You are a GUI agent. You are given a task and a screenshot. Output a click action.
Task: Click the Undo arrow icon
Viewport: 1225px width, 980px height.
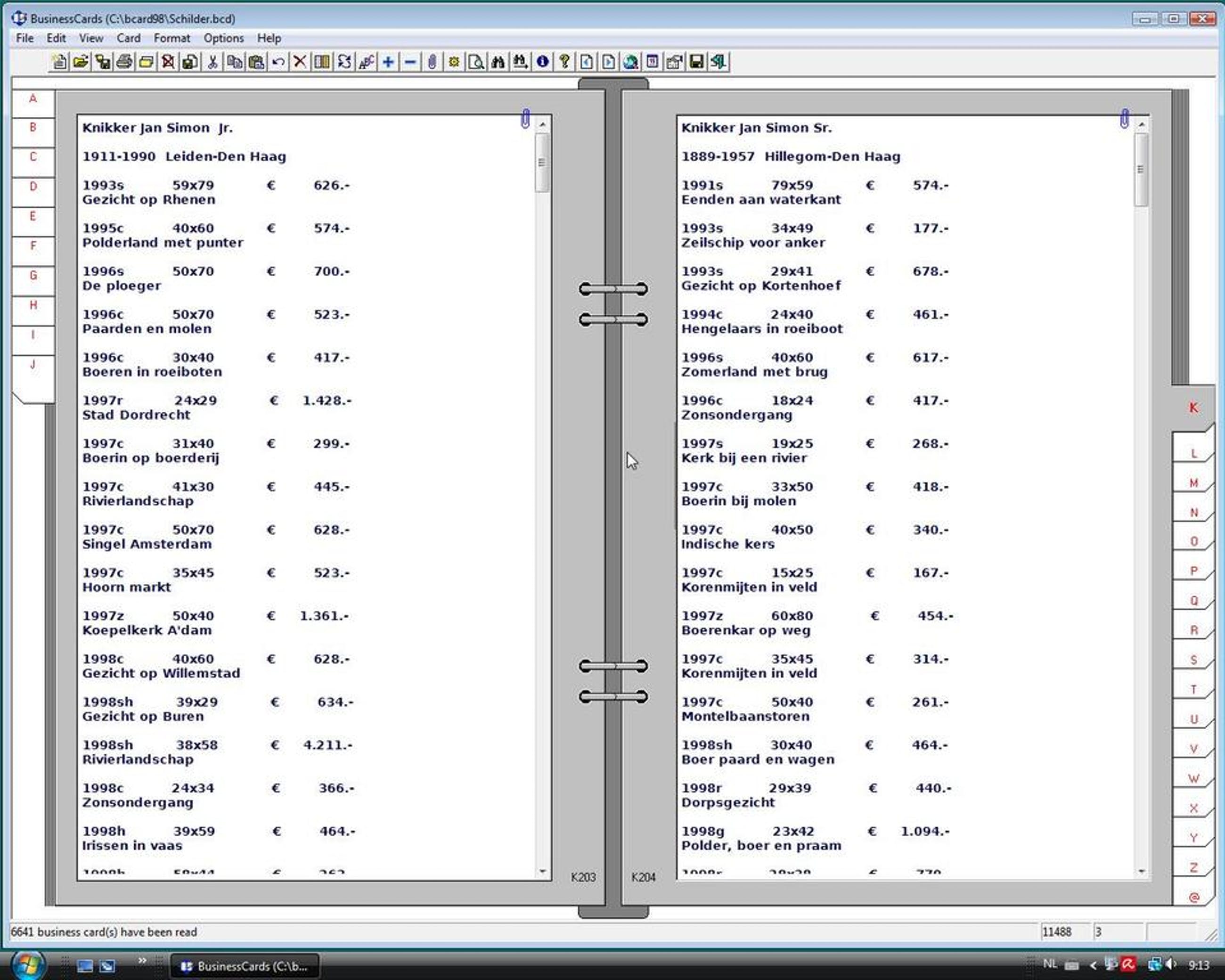[278, 62]
